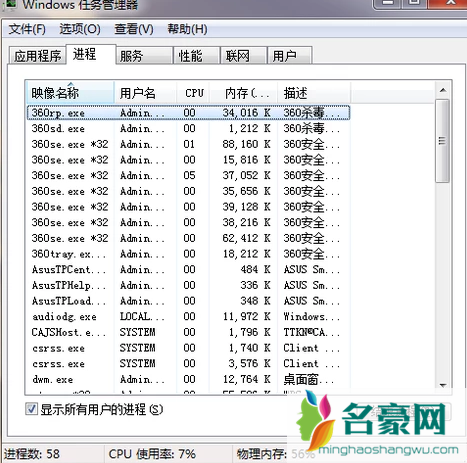
Task: Select the 360sd.exe process row
Action: click(x=188, y=128)
